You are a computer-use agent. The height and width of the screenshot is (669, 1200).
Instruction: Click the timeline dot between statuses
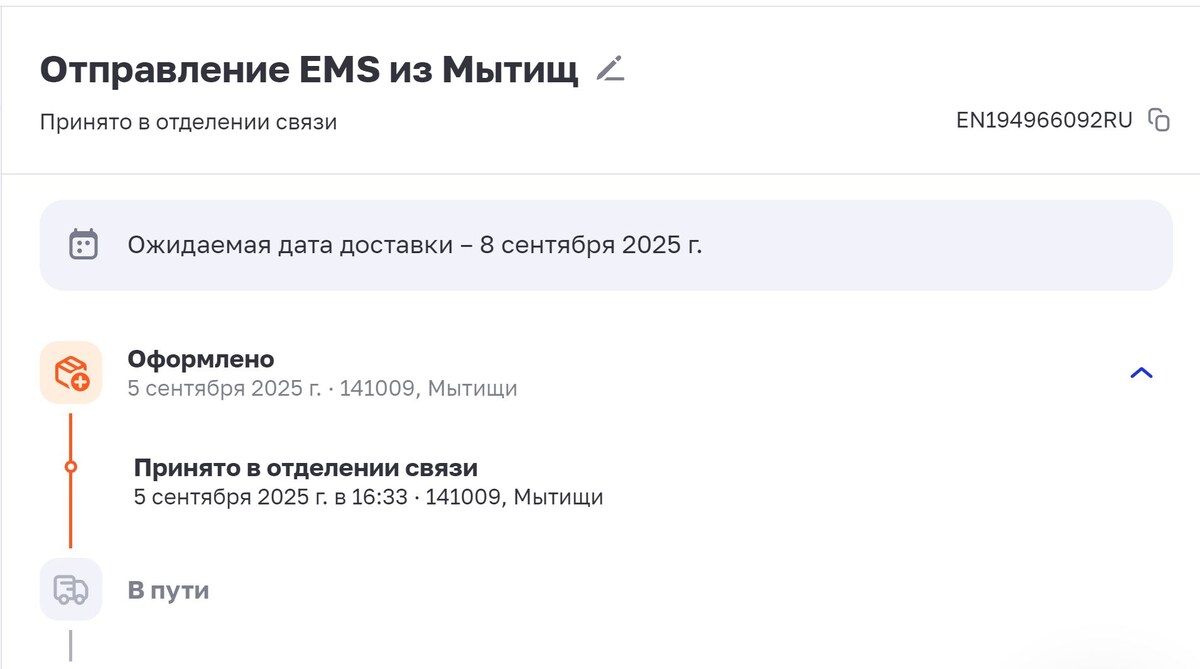[x=70, y=467]
